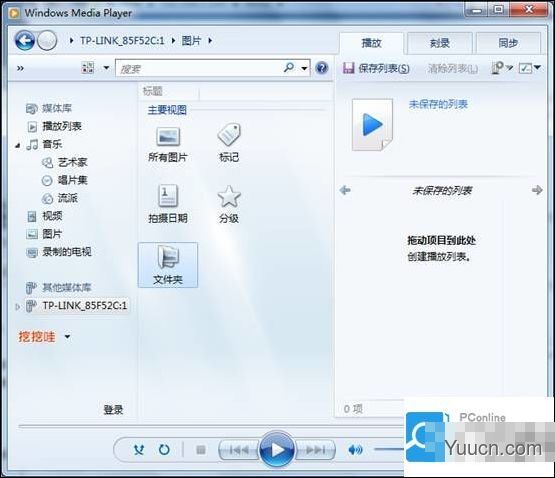The height and width of the screenshot is (478, 555).
Task: Click 清除列表 to clear the list
Action: tap(453, 68)
